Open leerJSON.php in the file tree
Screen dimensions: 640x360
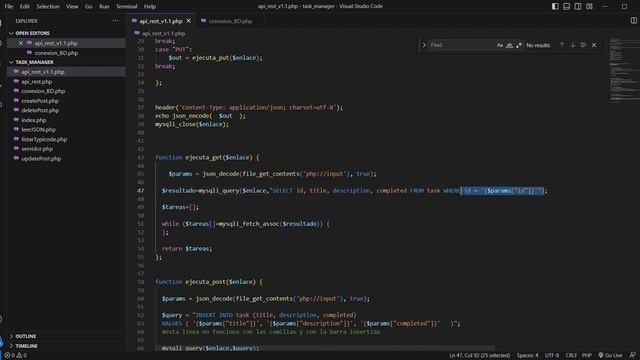coord(38,129)
